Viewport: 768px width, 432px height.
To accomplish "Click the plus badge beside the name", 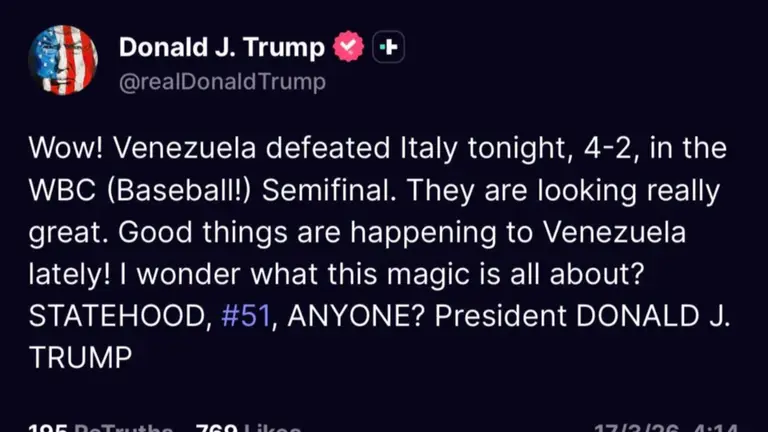I will (388, 47).
